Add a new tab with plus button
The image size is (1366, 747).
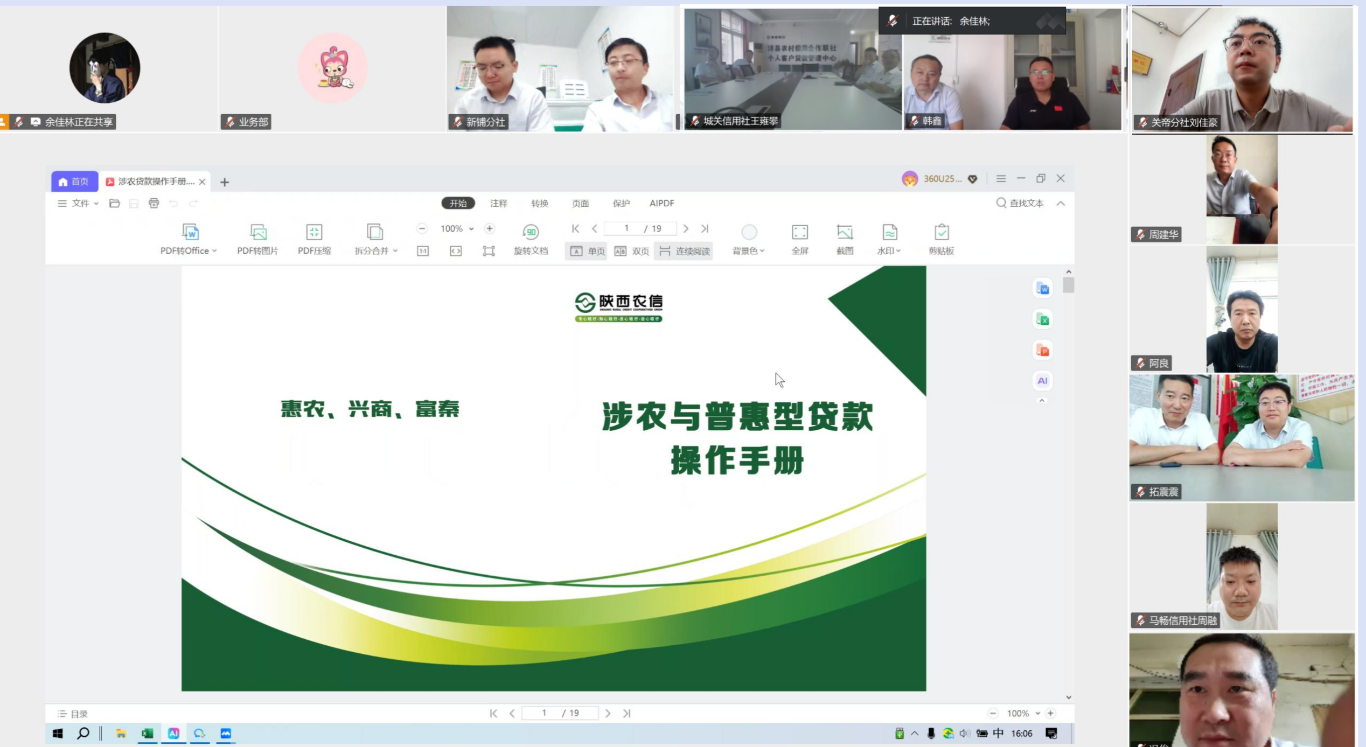[x=224, y=182]
